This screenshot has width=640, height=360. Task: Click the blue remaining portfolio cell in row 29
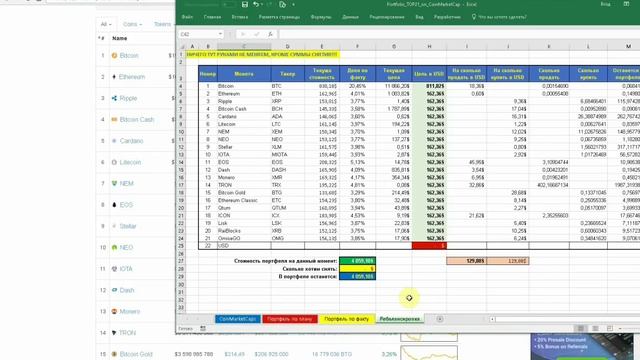pyautogui.click(x=358, y=276)
